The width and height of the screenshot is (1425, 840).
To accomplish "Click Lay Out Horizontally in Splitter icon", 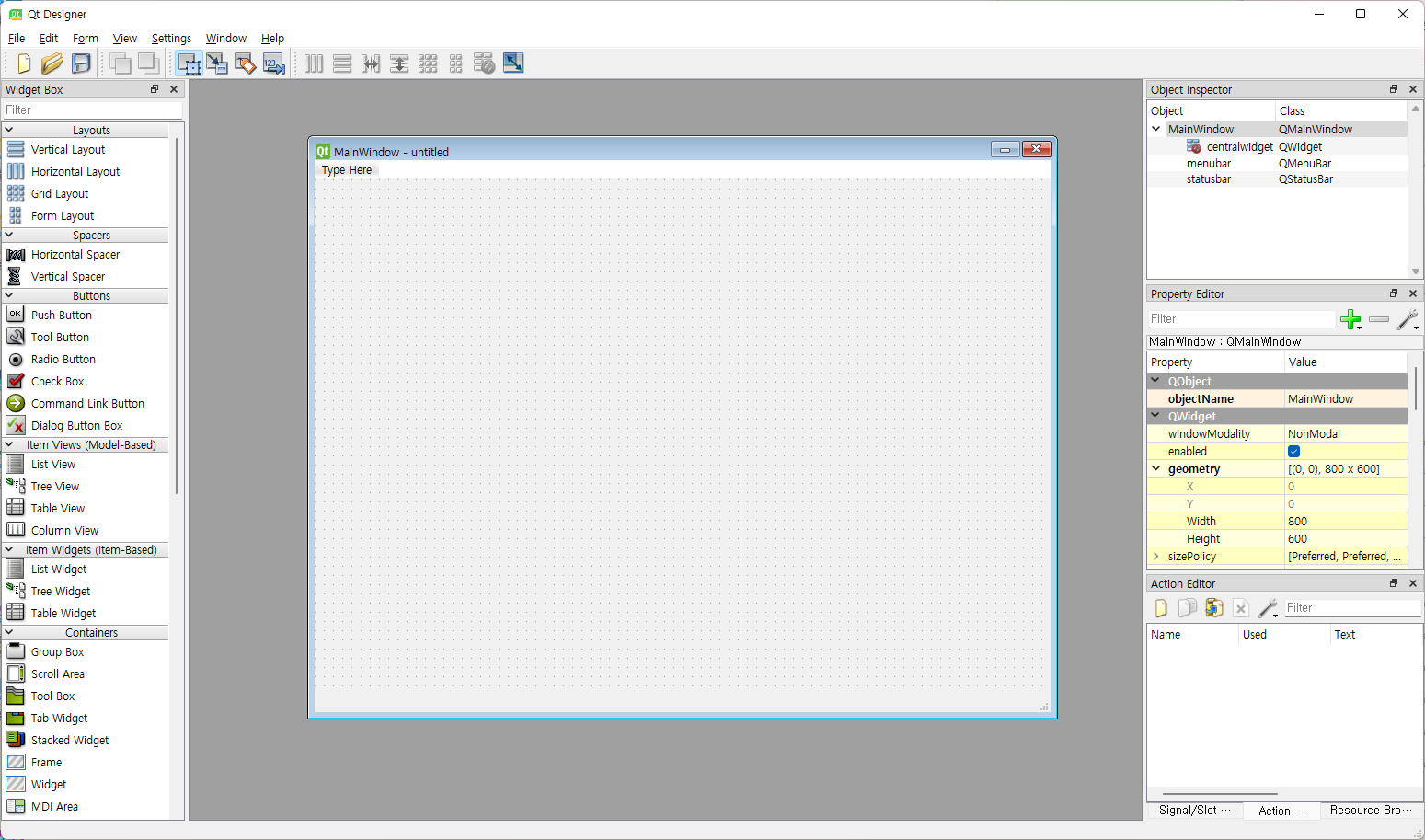I will [371, 63].
